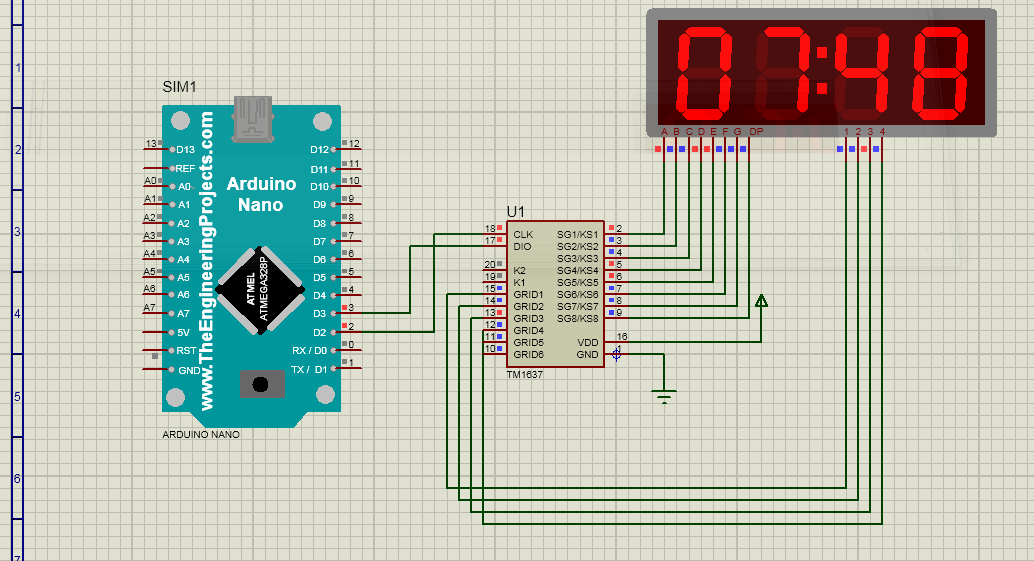Screen dimensions: 1034x561
Task: Click the SG5/KS5 pin on TM1637
Action: point(578,283)
